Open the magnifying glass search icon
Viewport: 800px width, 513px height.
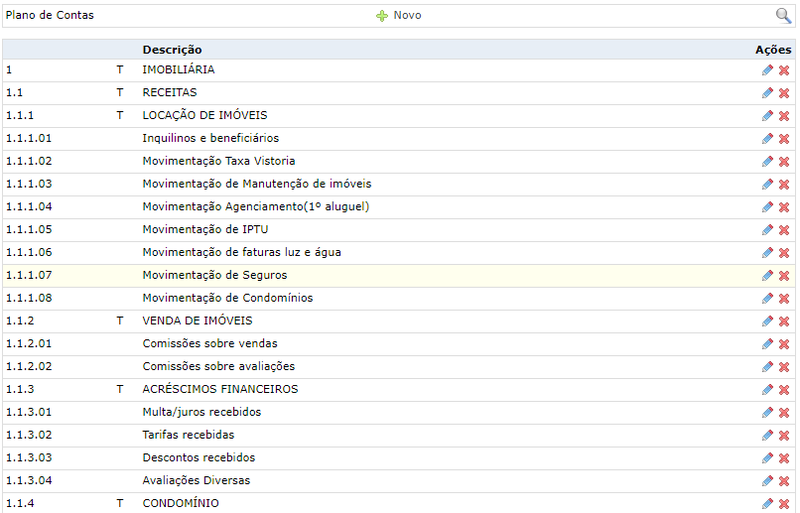(x=783, y=16)
